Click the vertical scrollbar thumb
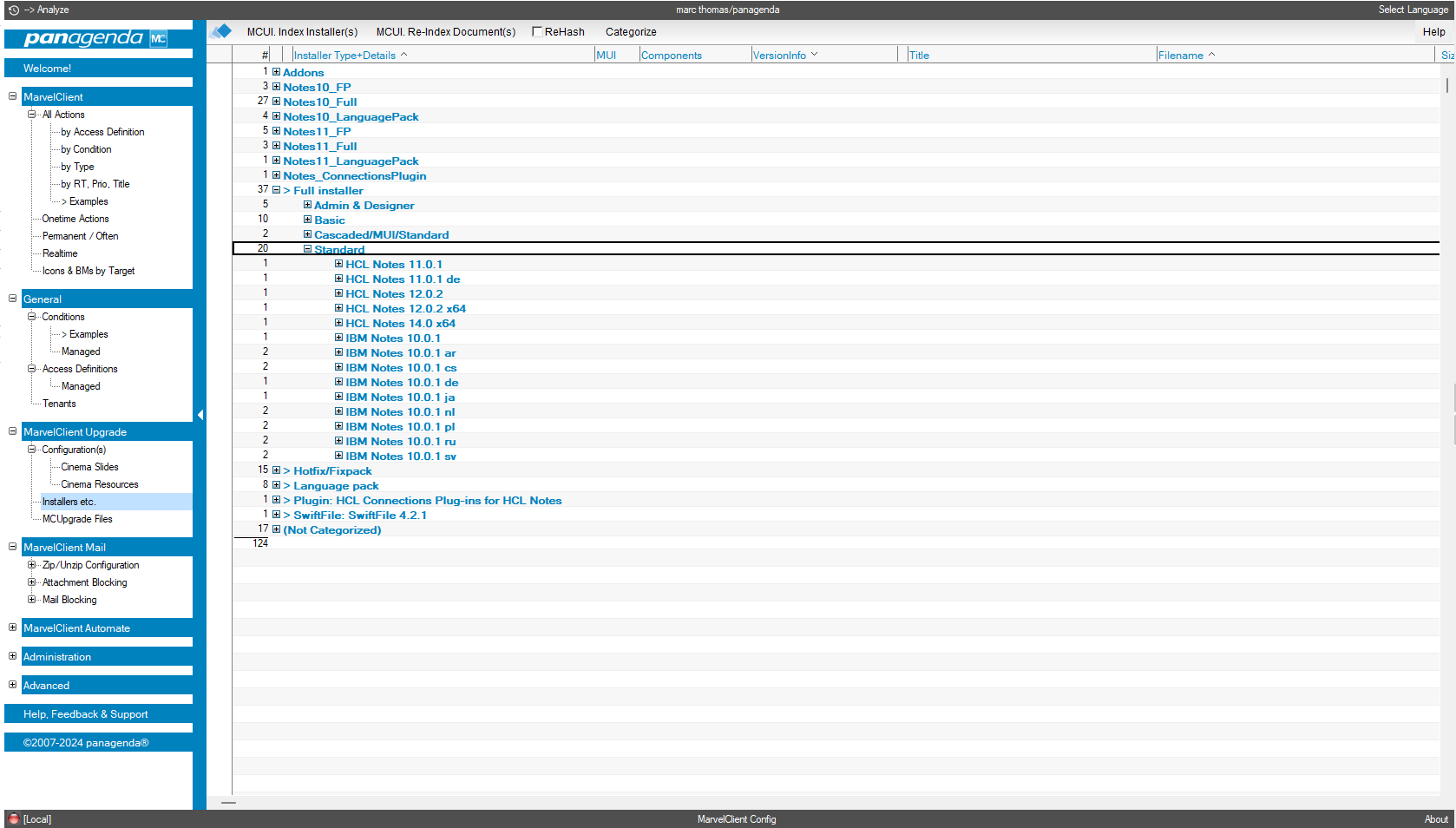The height and width of the screenshot is (828, 1456). 1447,85
